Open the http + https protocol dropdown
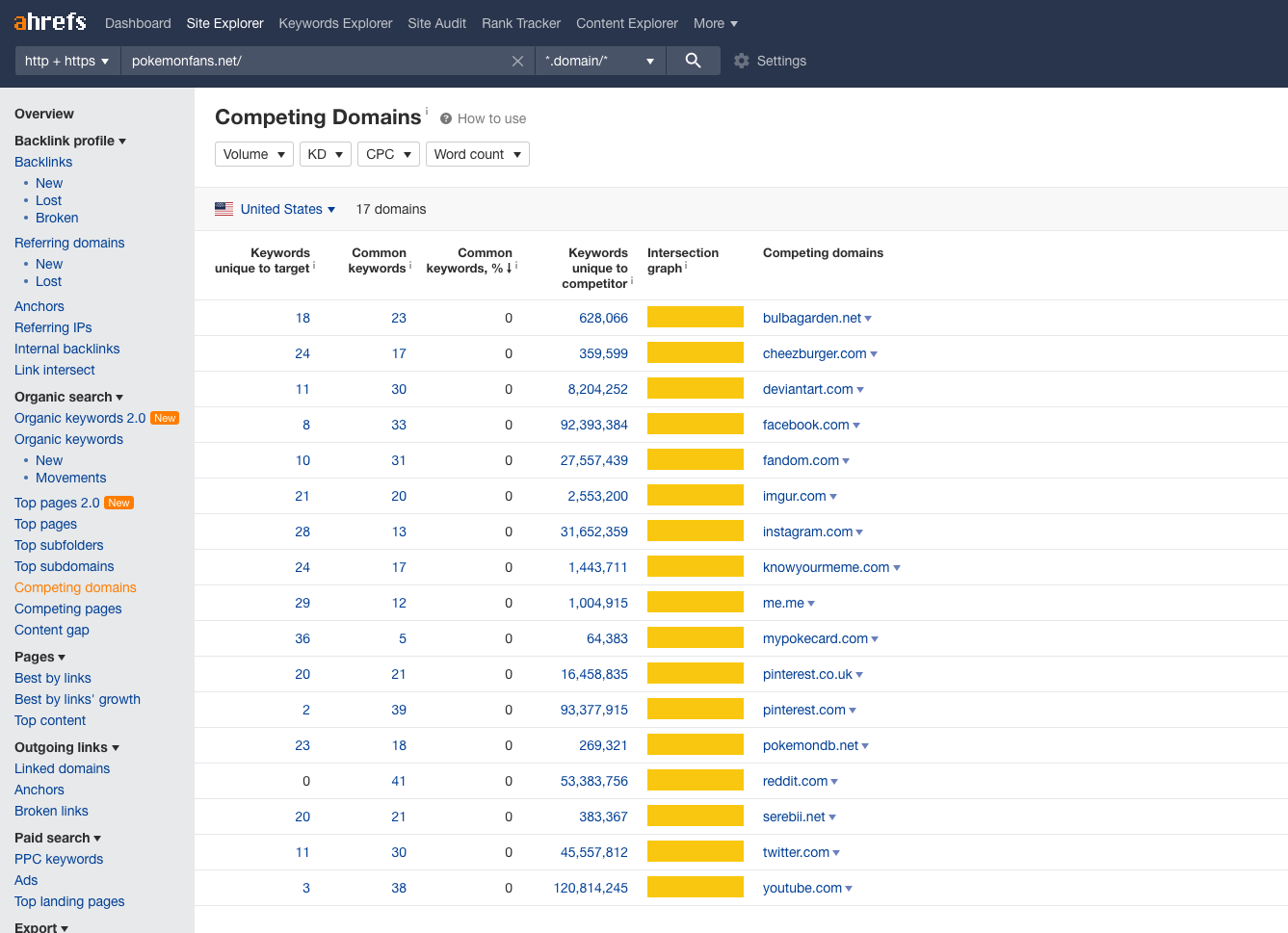Image resolution: width=1288 pixels, height=933 pixels. (x=66, y=61)
